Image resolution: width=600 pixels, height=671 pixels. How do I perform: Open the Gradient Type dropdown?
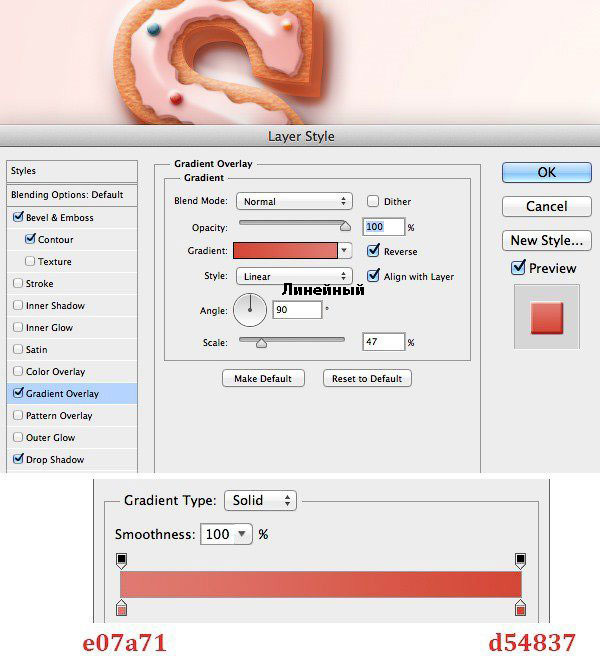[260, 500]
